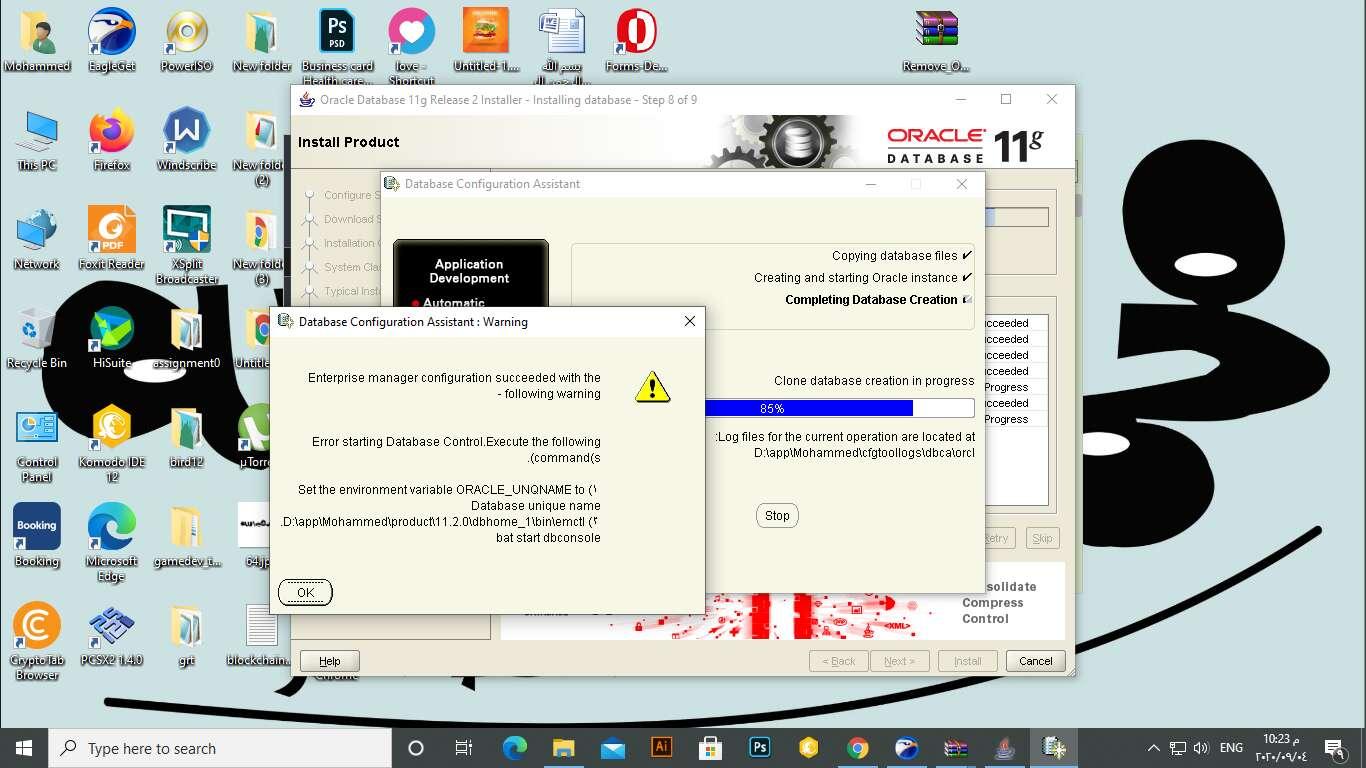Show hidden system tray icons
This screenshot has width=1366, height=768.
1153,748
